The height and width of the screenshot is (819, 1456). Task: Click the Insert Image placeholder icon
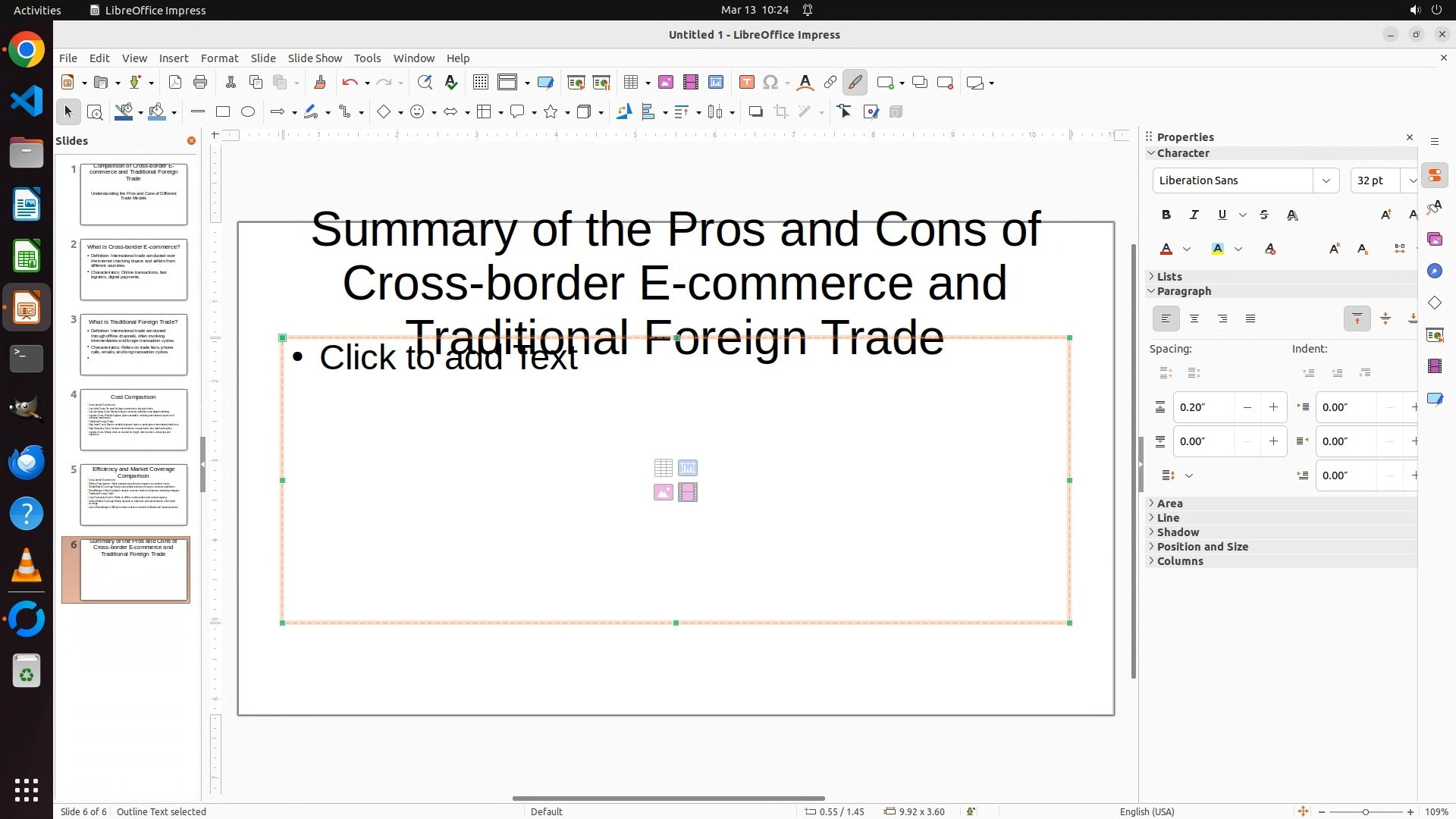(x=663, y=493)
